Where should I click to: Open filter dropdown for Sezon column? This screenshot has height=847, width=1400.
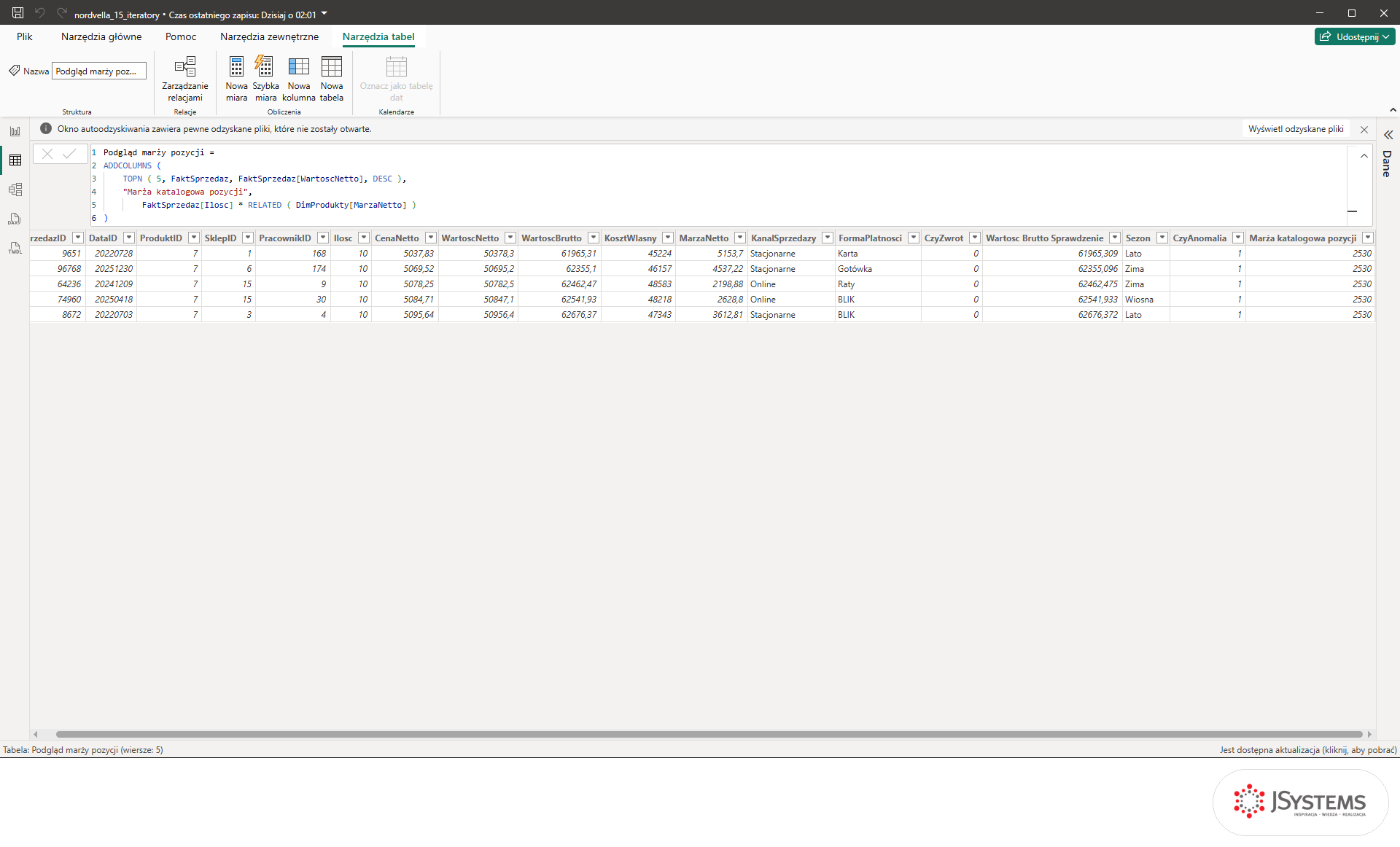pyautogui.click(x=1162, y=238)
